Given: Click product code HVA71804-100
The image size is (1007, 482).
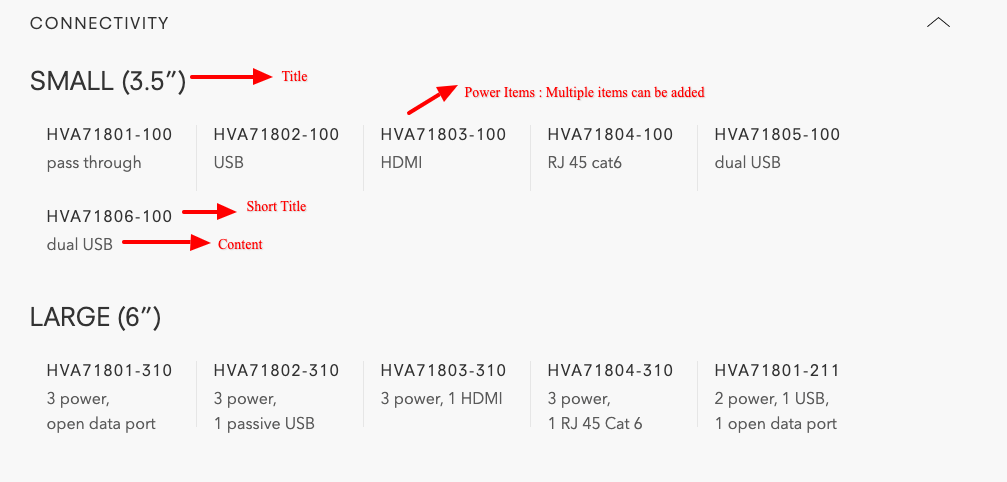Looking at the screenshot, I should click(610, 135).
